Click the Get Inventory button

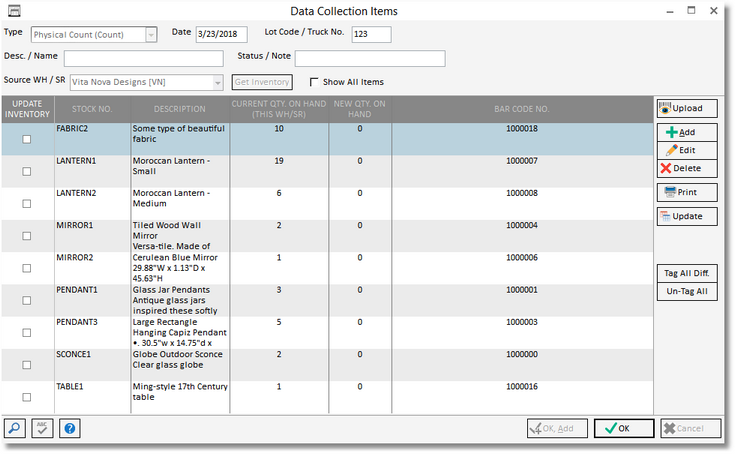(x=262, y=82)
